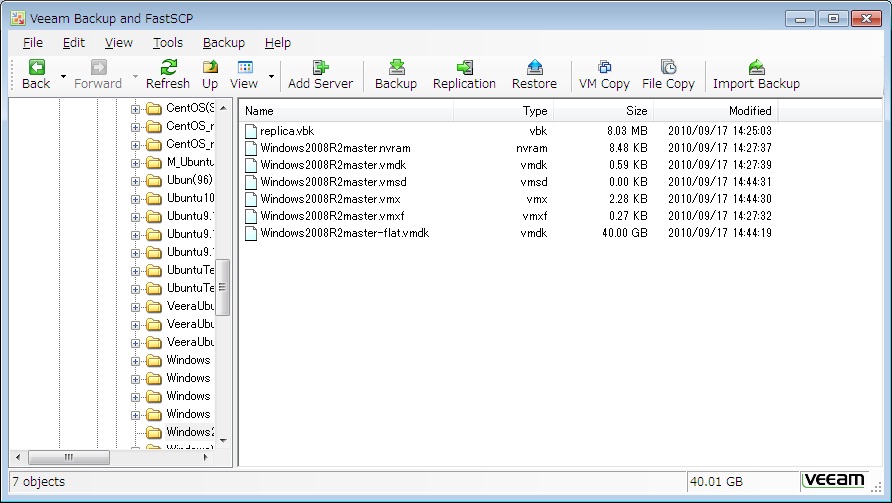Screen dimensions: 892x503
Task: Open the Back history dropdown arrow
Action: coord(63,76)
